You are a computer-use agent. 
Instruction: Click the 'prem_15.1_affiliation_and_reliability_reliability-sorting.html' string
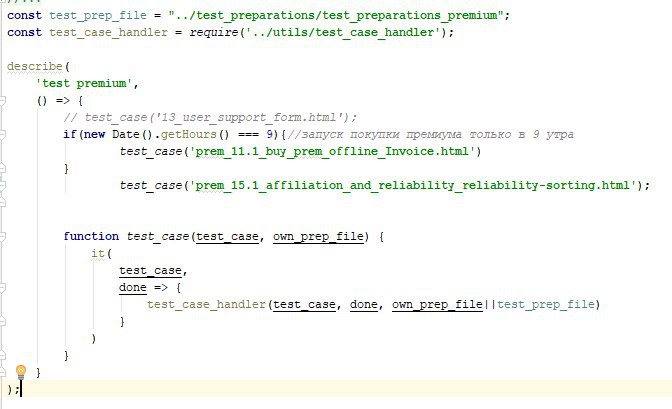(x=413, y=185)
